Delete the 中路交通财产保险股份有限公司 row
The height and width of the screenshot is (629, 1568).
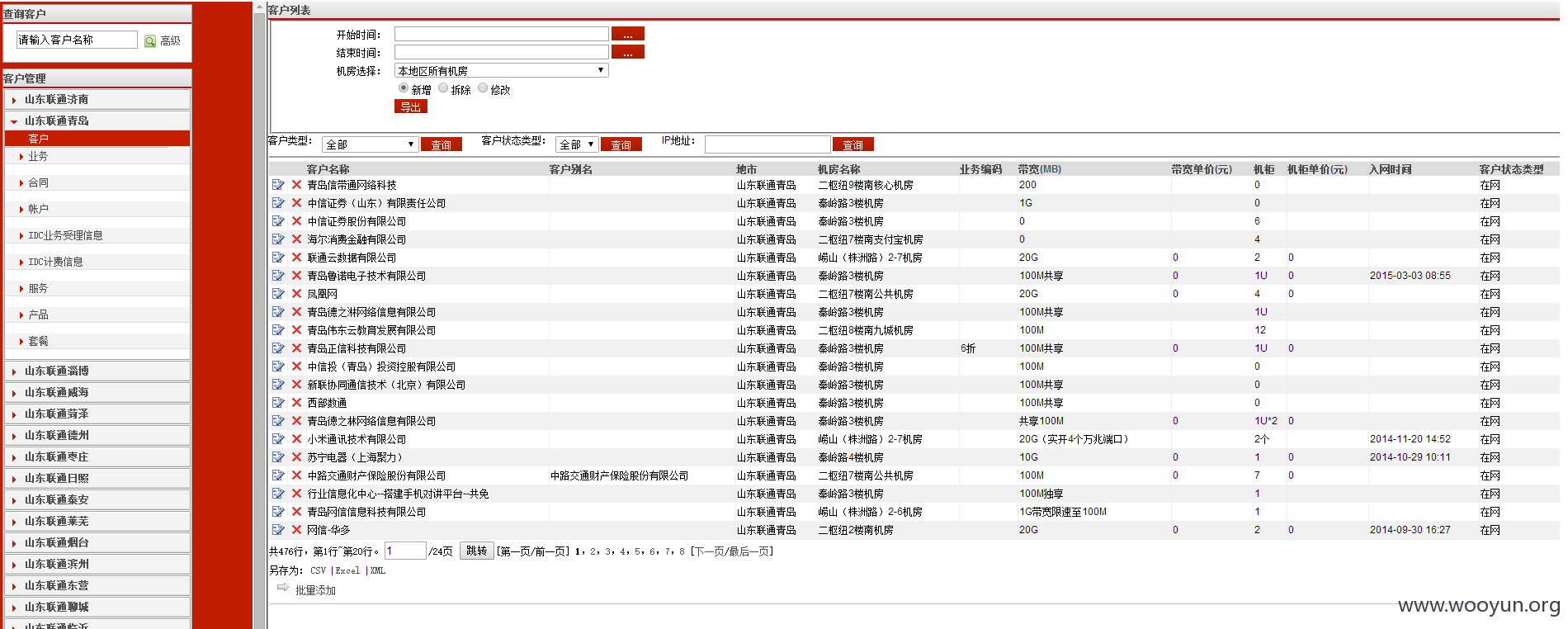(296, 475)
